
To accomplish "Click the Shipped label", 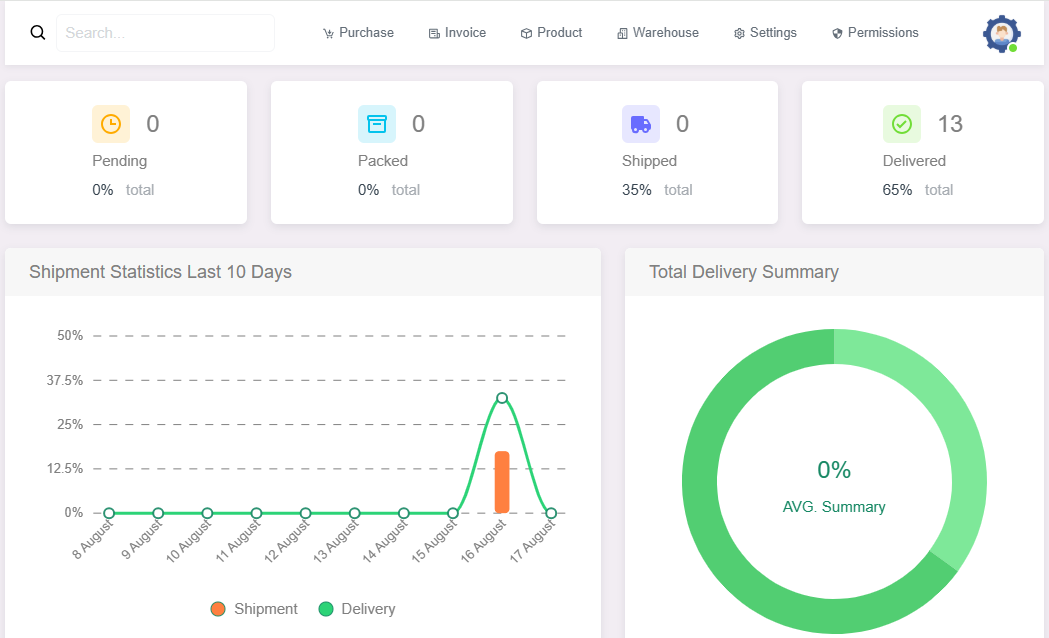I will 650,161.
